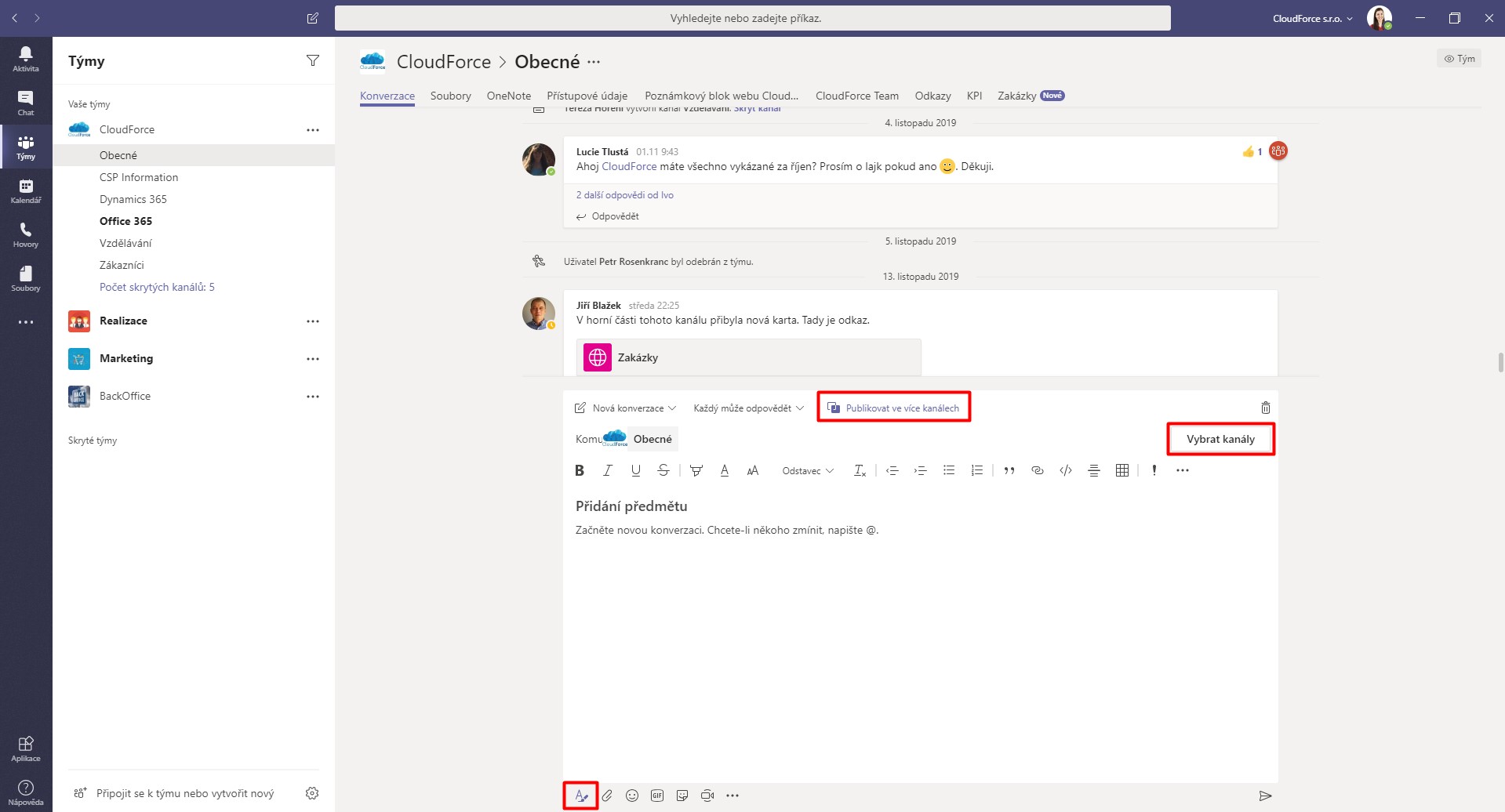This screenshot has height=812, width=1505.
Task: Insert a table
Action: [x=1122, y=470]
